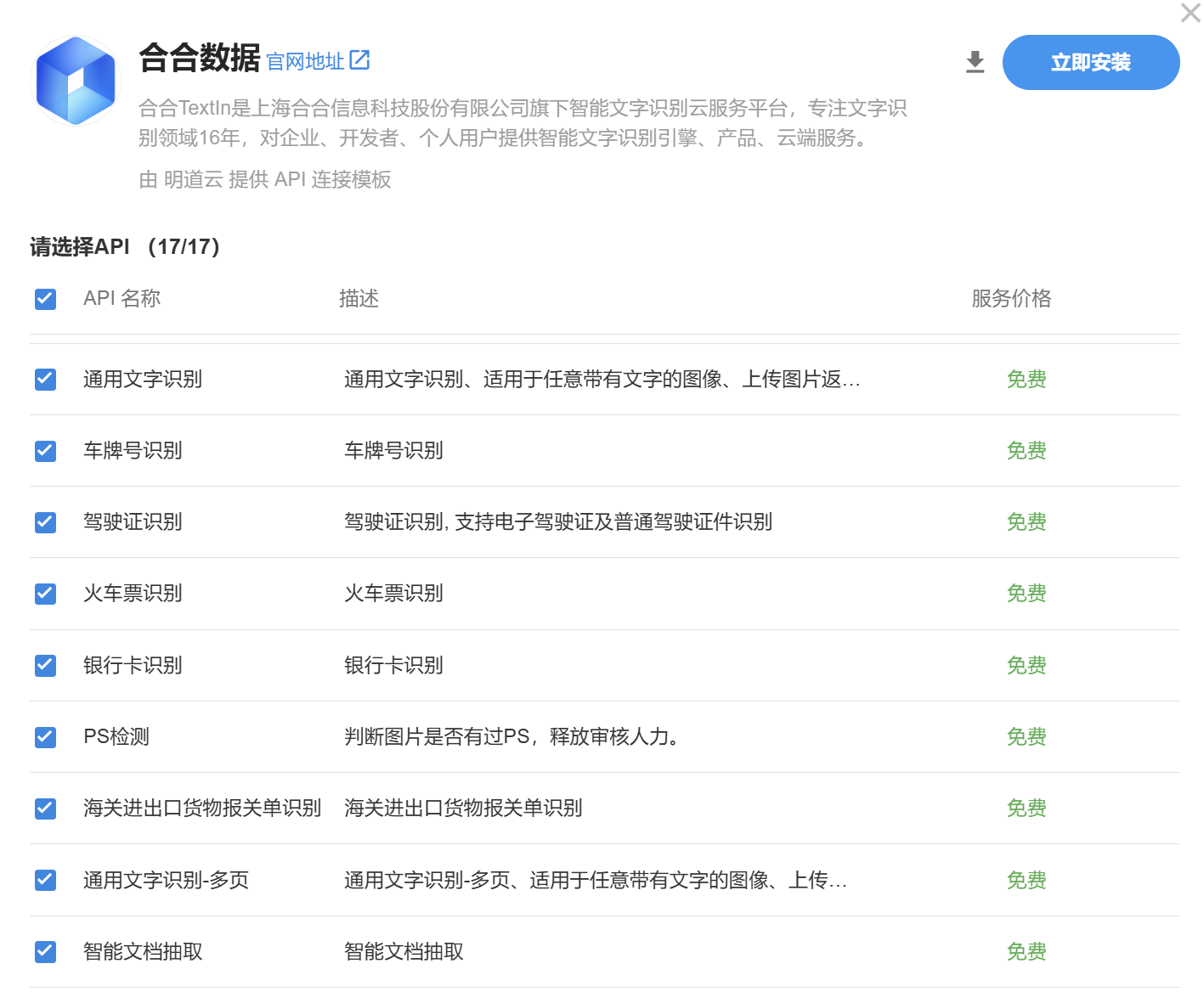1204x1003 pixels.
Task: Click the truncated 通用文字识别-多页 description text
Action: point(596,880)
